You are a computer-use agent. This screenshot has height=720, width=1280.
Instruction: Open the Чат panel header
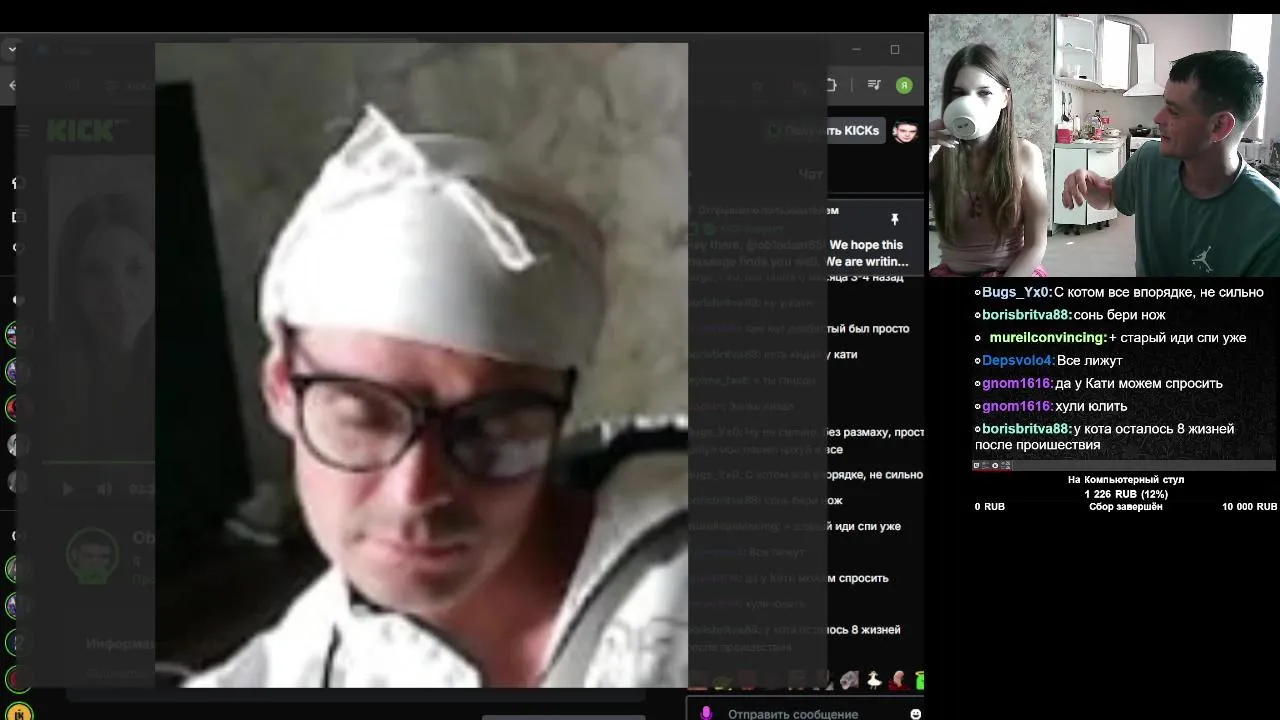click(810, 174)
